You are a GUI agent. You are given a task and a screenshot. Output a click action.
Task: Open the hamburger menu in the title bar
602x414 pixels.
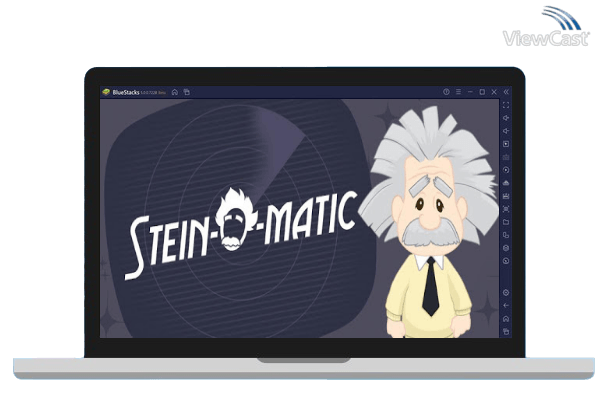[458, 92]
